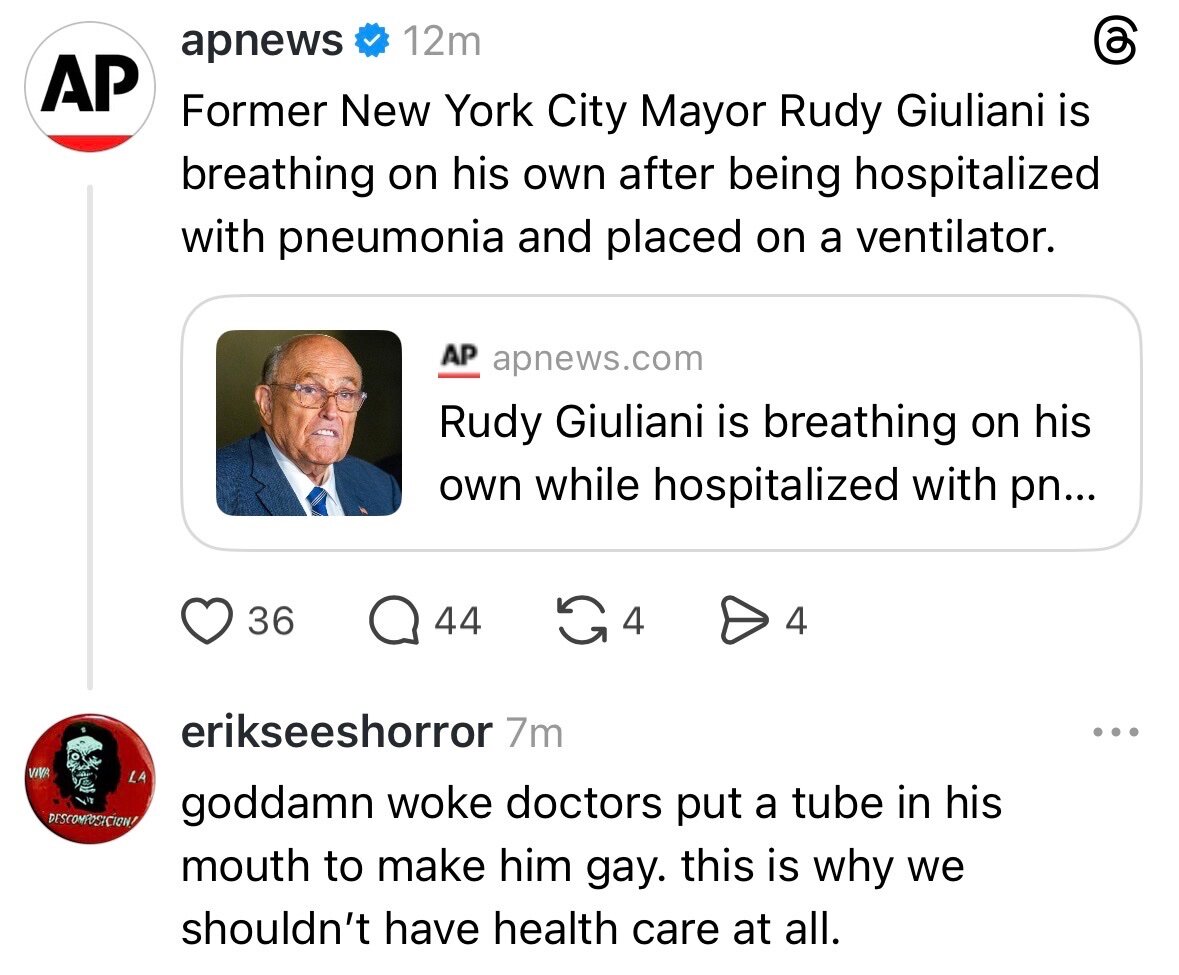Click the 44 reply count
The image size is (1179, 975).
(x=458, y=622)
